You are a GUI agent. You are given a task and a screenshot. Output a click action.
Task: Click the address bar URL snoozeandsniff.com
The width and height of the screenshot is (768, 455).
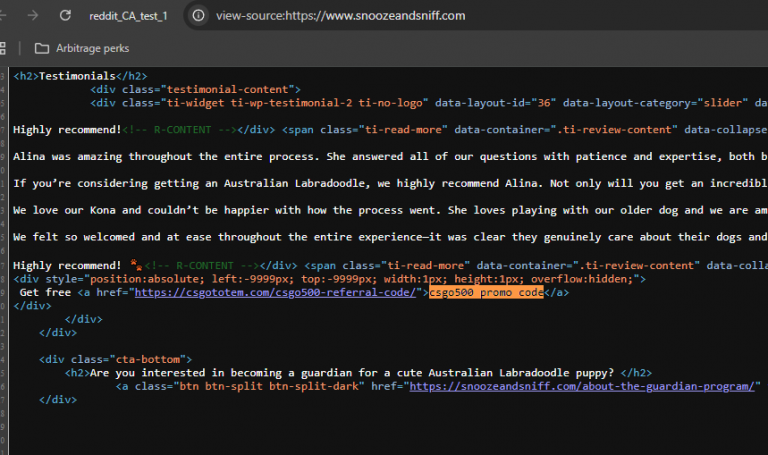pos(340,16)
